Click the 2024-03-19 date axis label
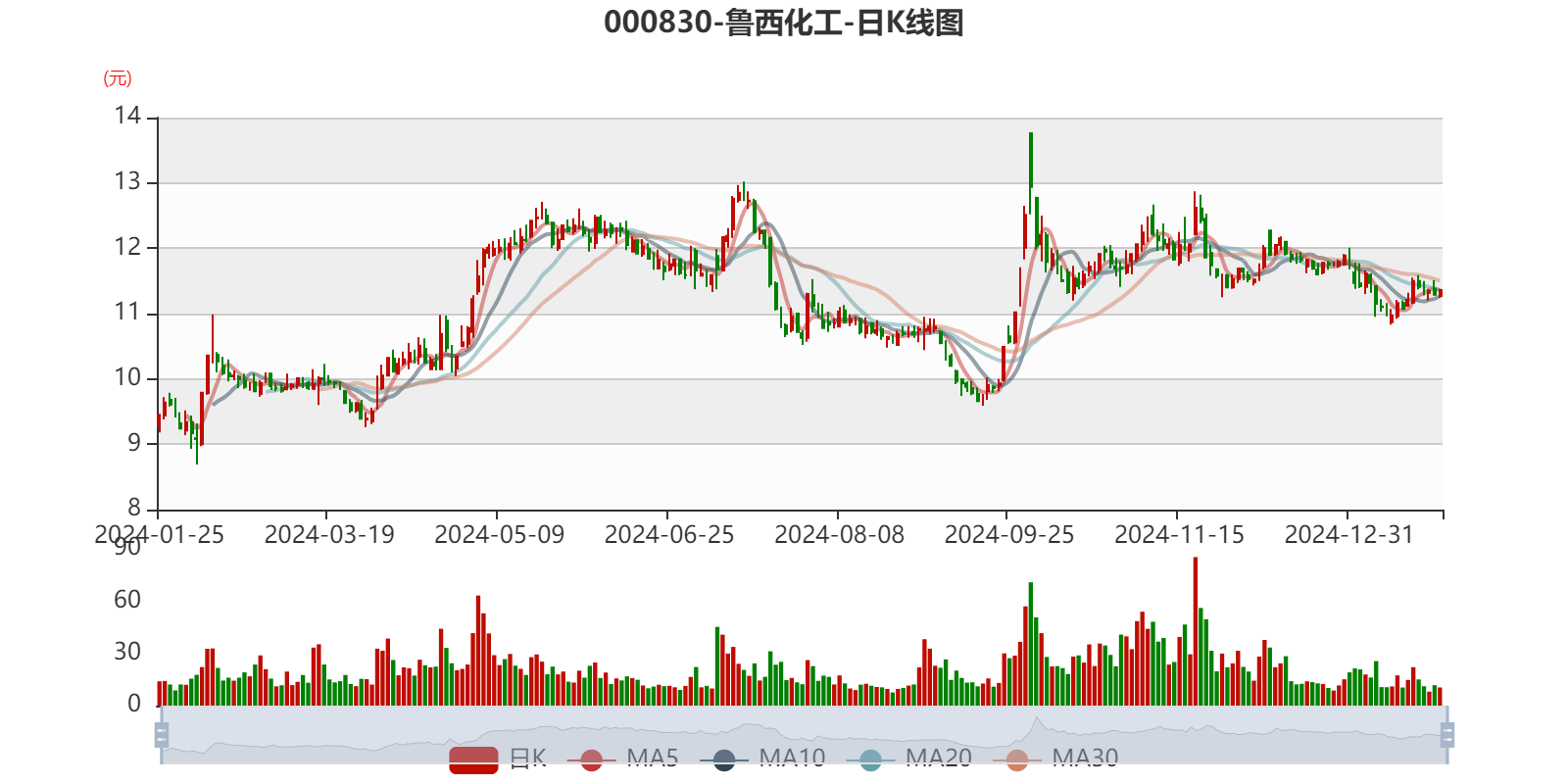Viewport: 1568px width, 784px height. tap(329, 535)
